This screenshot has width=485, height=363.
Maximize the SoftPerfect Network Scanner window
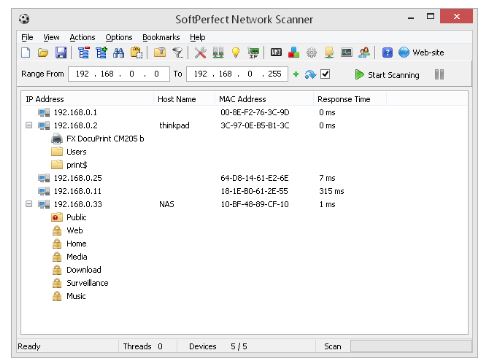(431, 16)
